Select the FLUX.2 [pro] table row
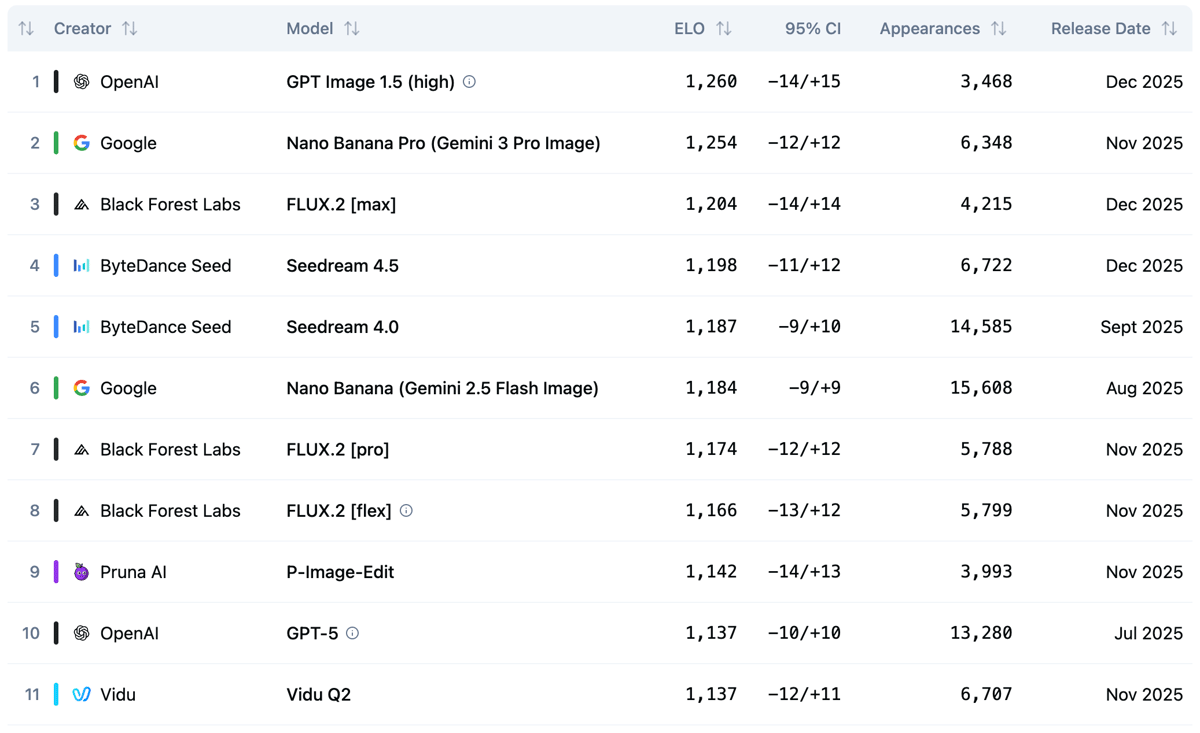This screenshot has height=733, width=1200. coord(600,449)
